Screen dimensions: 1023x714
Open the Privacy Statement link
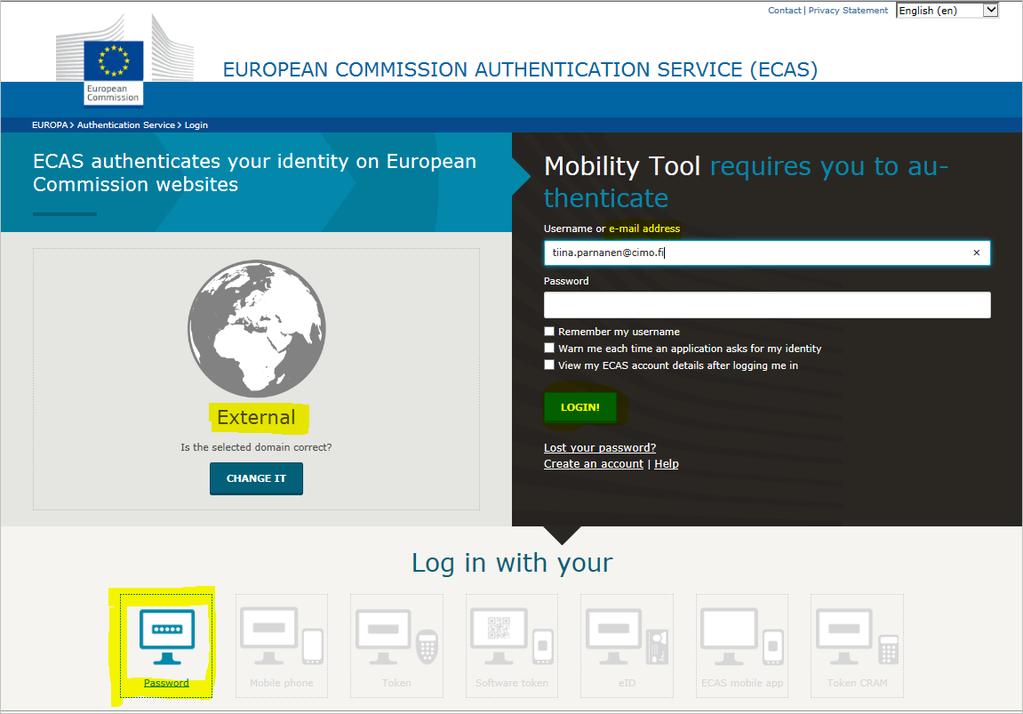[848, 10]
